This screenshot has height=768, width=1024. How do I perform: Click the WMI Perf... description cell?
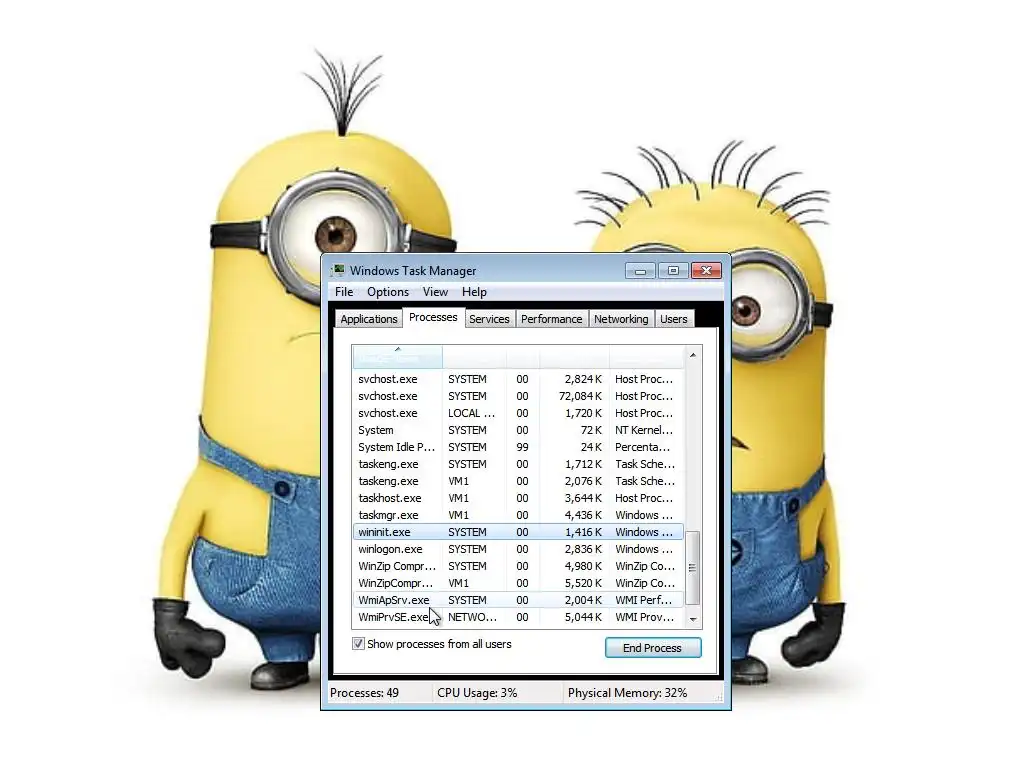tap(643, 600)
